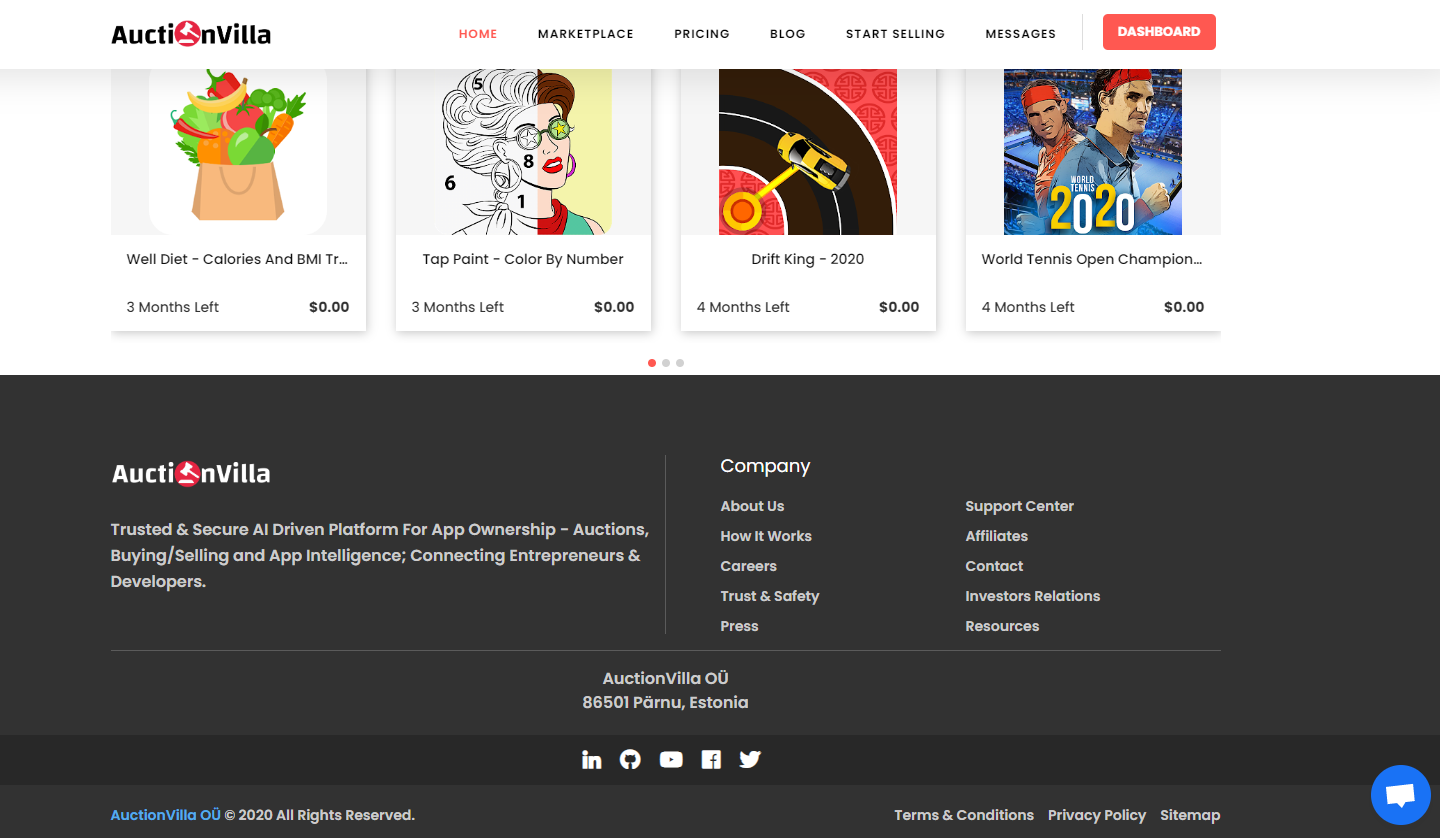The image size is (1440, 838).
Task: Open the Privacy Policy link
Action: pos(1097,815)
